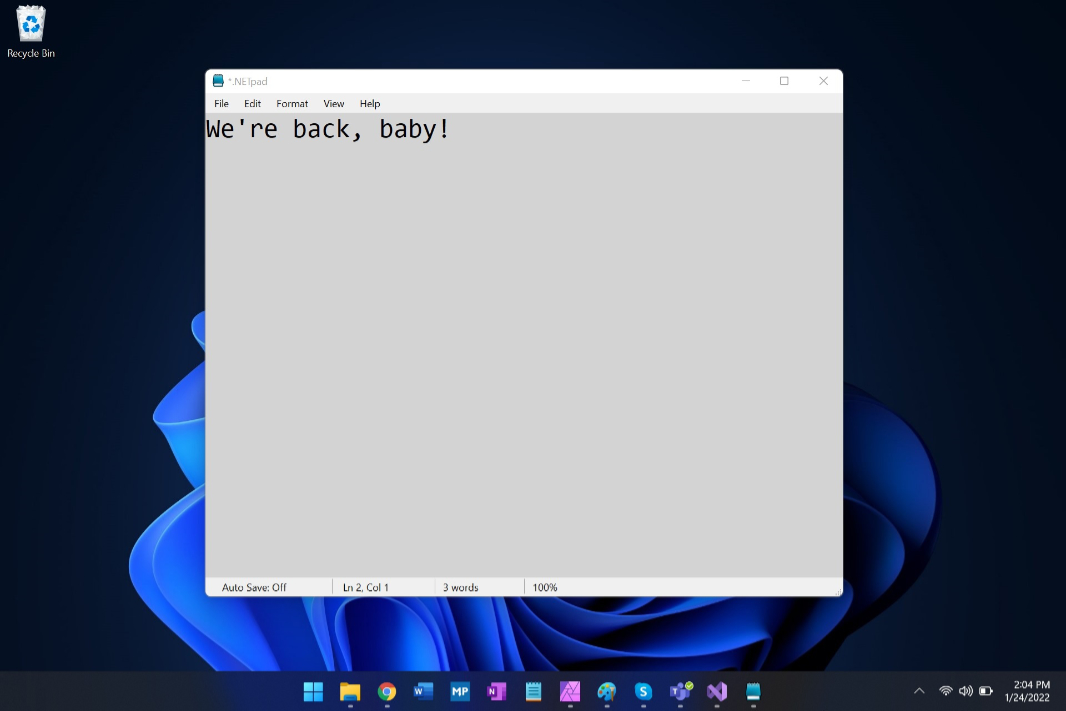Click the notepad app icon in title bar
This screenshot has width=1066, height=711.
[218, 81]
